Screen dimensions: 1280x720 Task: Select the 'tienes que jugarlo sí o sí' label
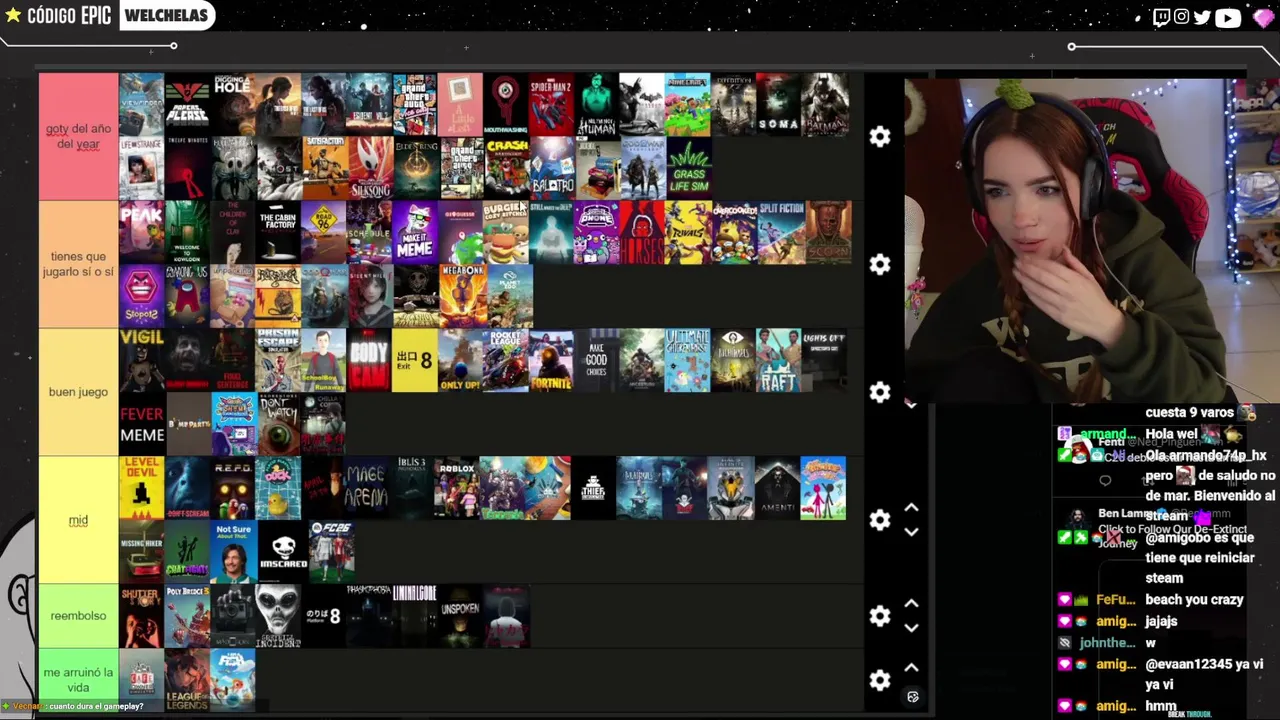pos(78,264)
